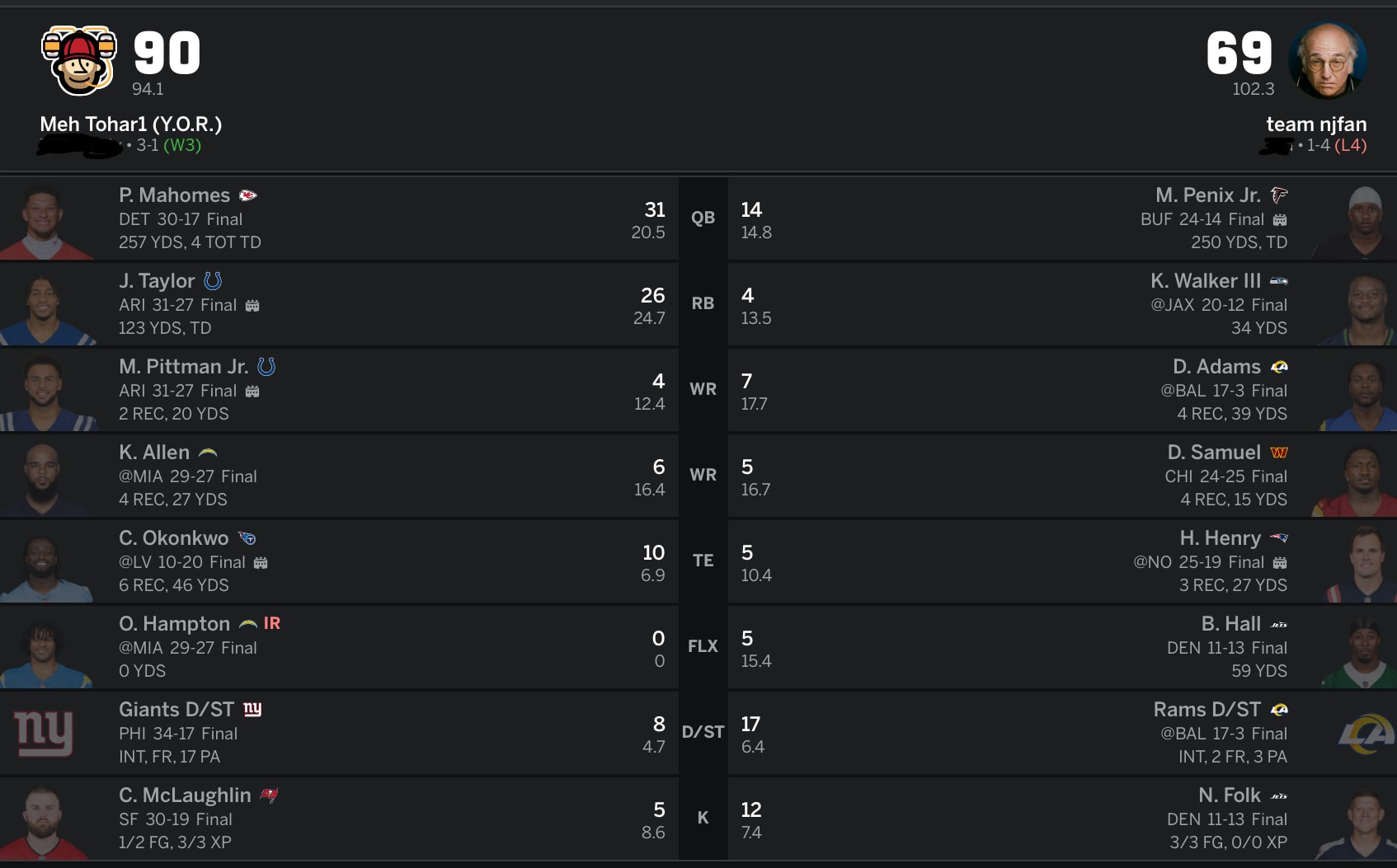Image resolution: width=1397 pixels, height=868 pixels.
Task: Click the Falcons logo beside M. Penix Jr.
Action: (1279, 195)
